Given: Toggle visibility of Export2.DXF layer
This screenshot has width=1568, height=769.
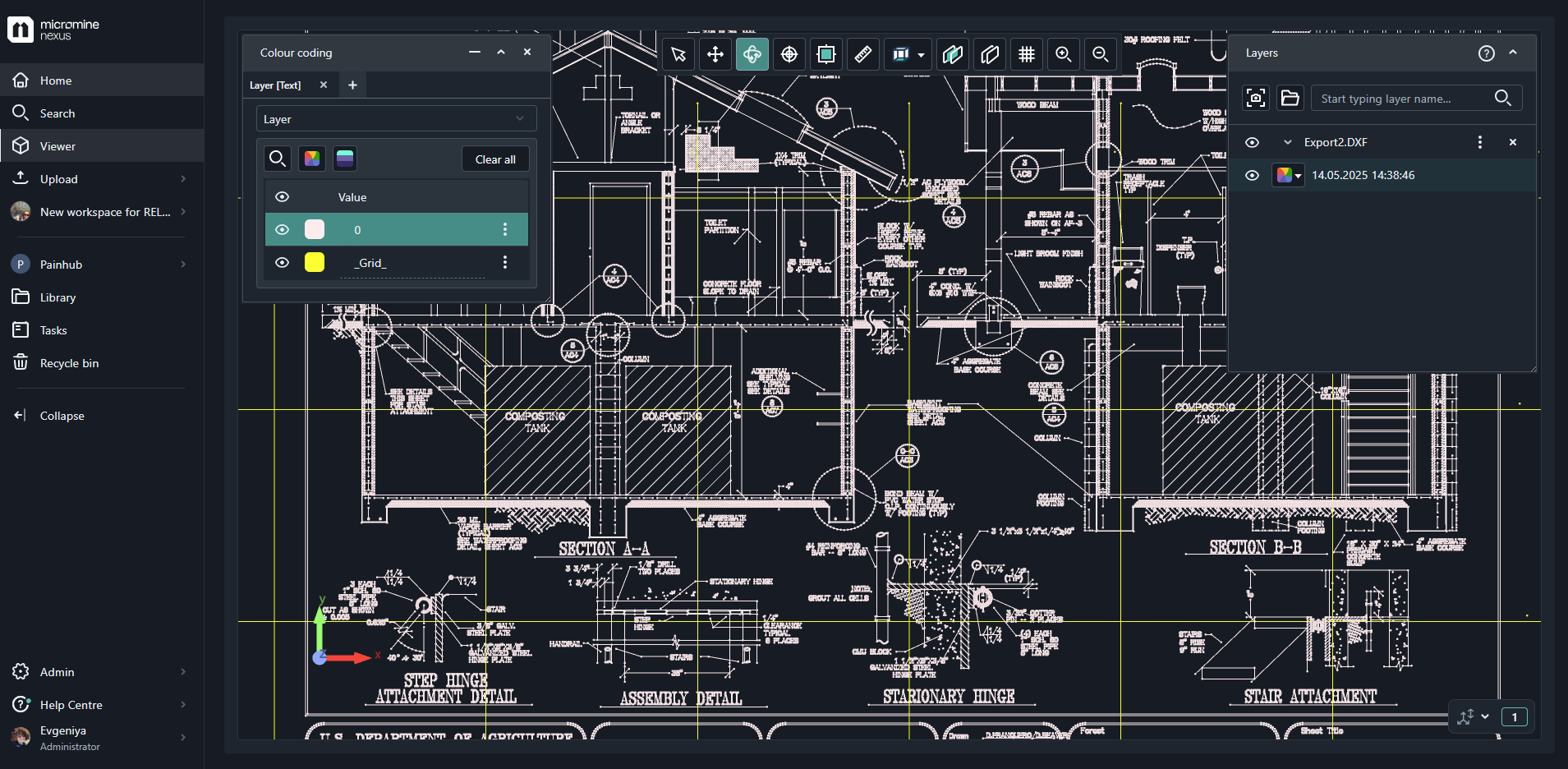Looking at the screenshot, I should pyautogui.click(x=1252, y=142).
